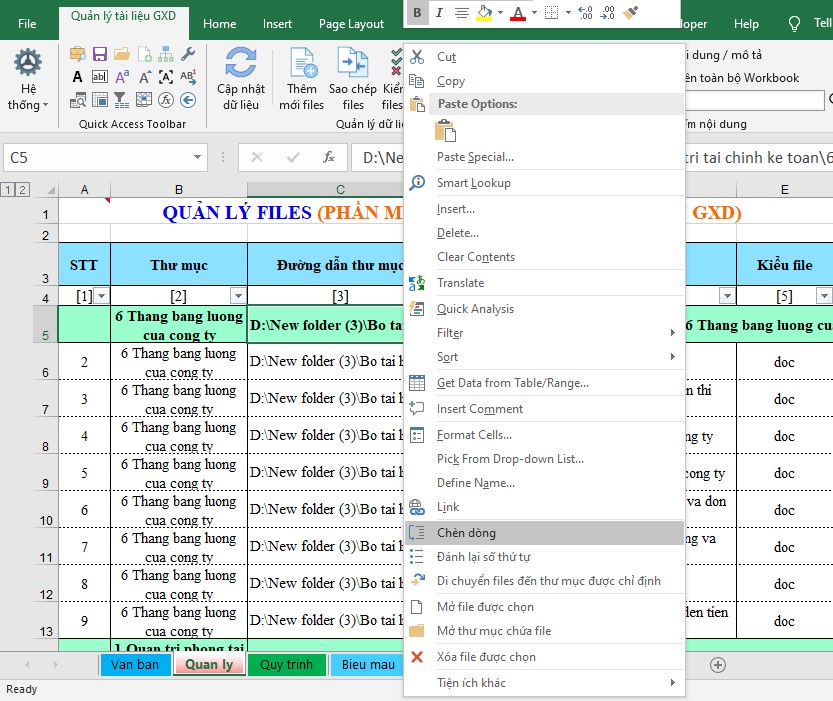Click the purple save disk icon
833x701 pixels.
pos(99,53)
